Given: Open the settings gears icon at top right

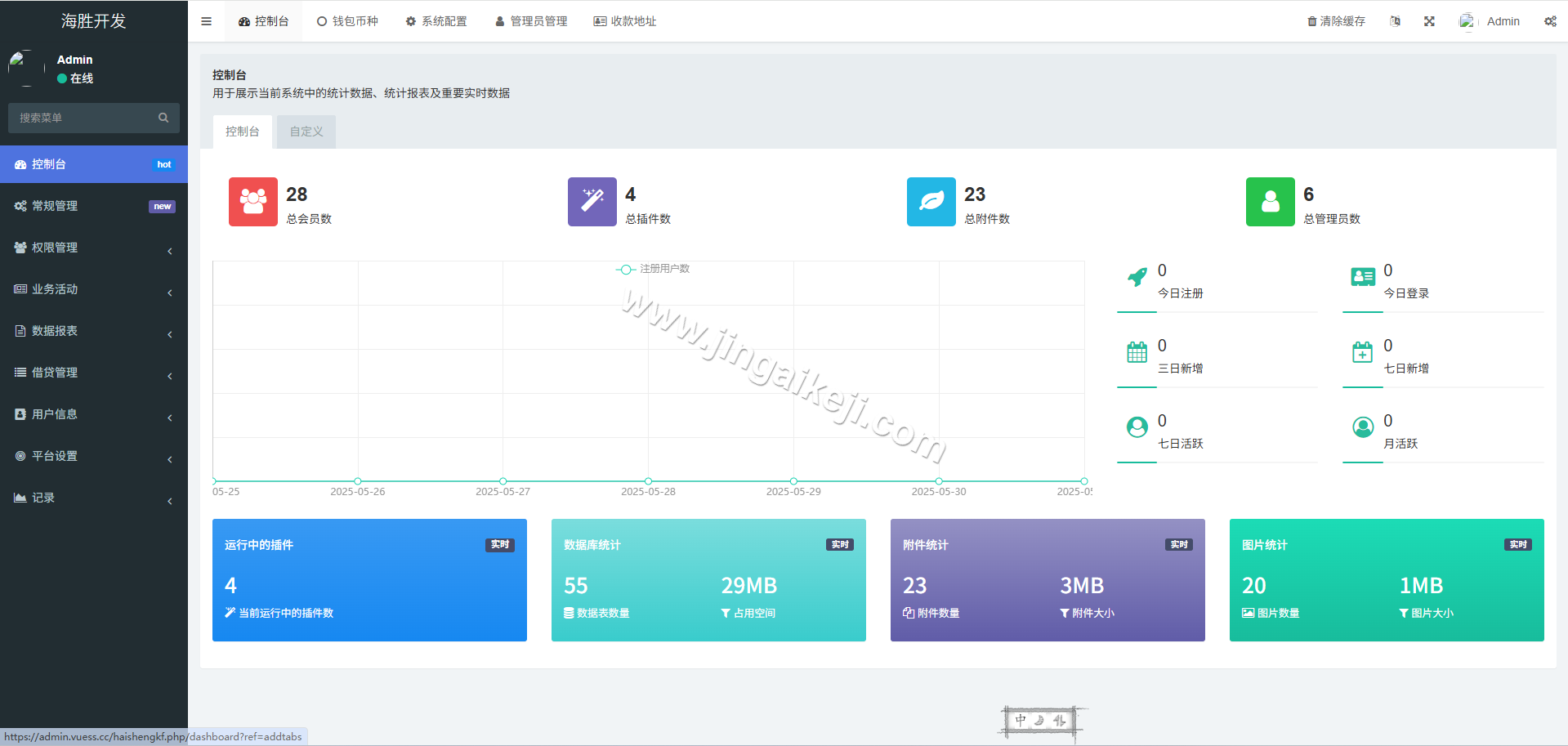Looking at the screenshot, I should 1550,20.
